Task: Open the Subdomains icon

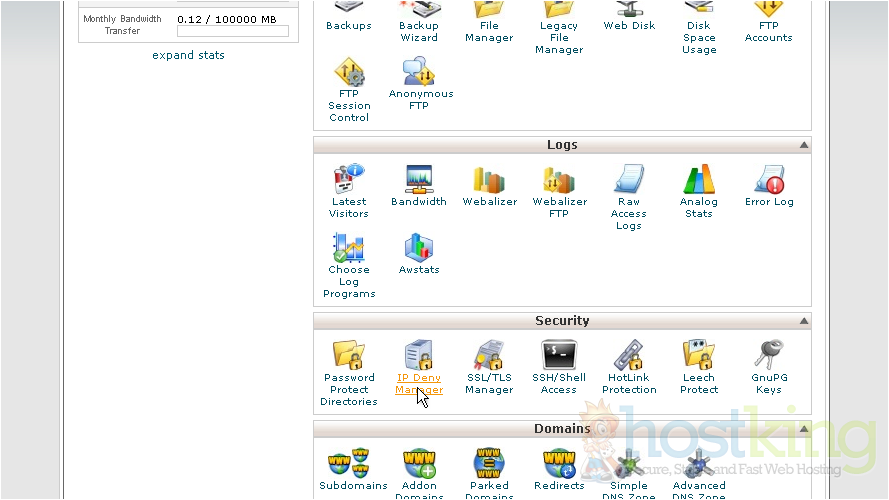Action: [x=353, y=463]
